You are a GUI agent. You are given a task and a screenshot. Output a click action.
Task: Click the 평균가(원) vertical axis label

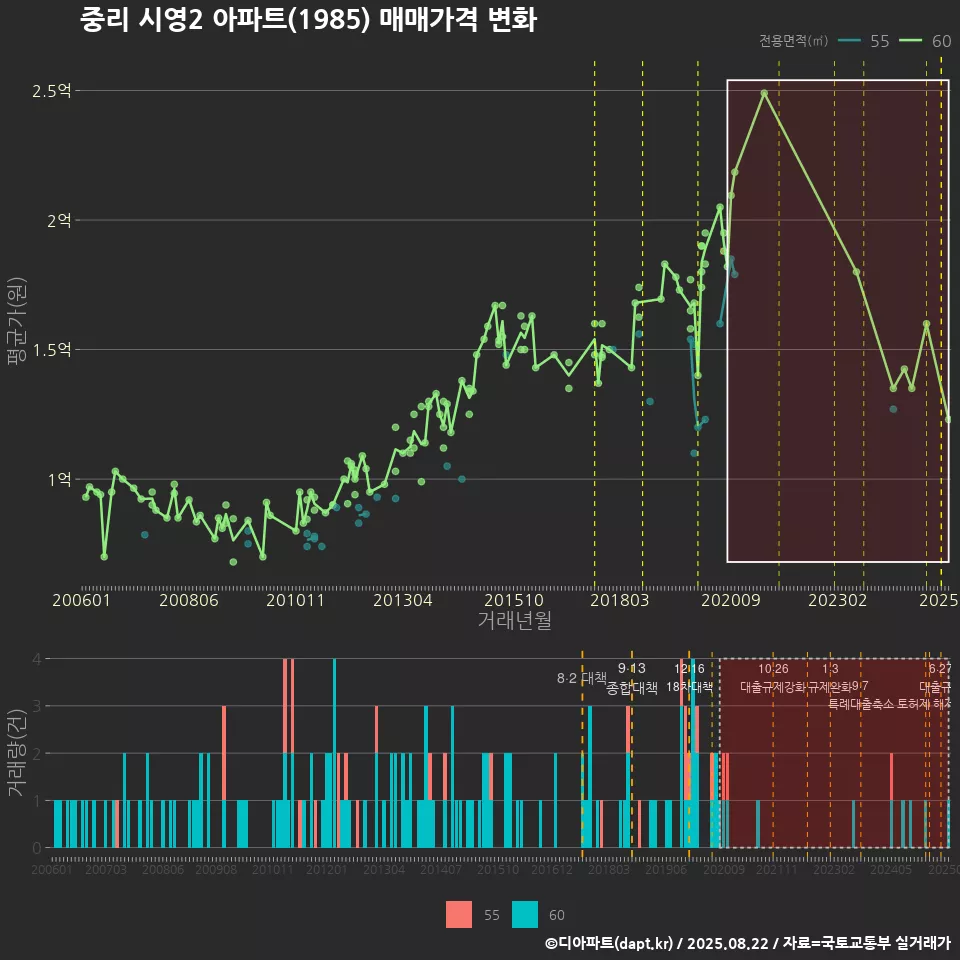[x=14, y=320]
